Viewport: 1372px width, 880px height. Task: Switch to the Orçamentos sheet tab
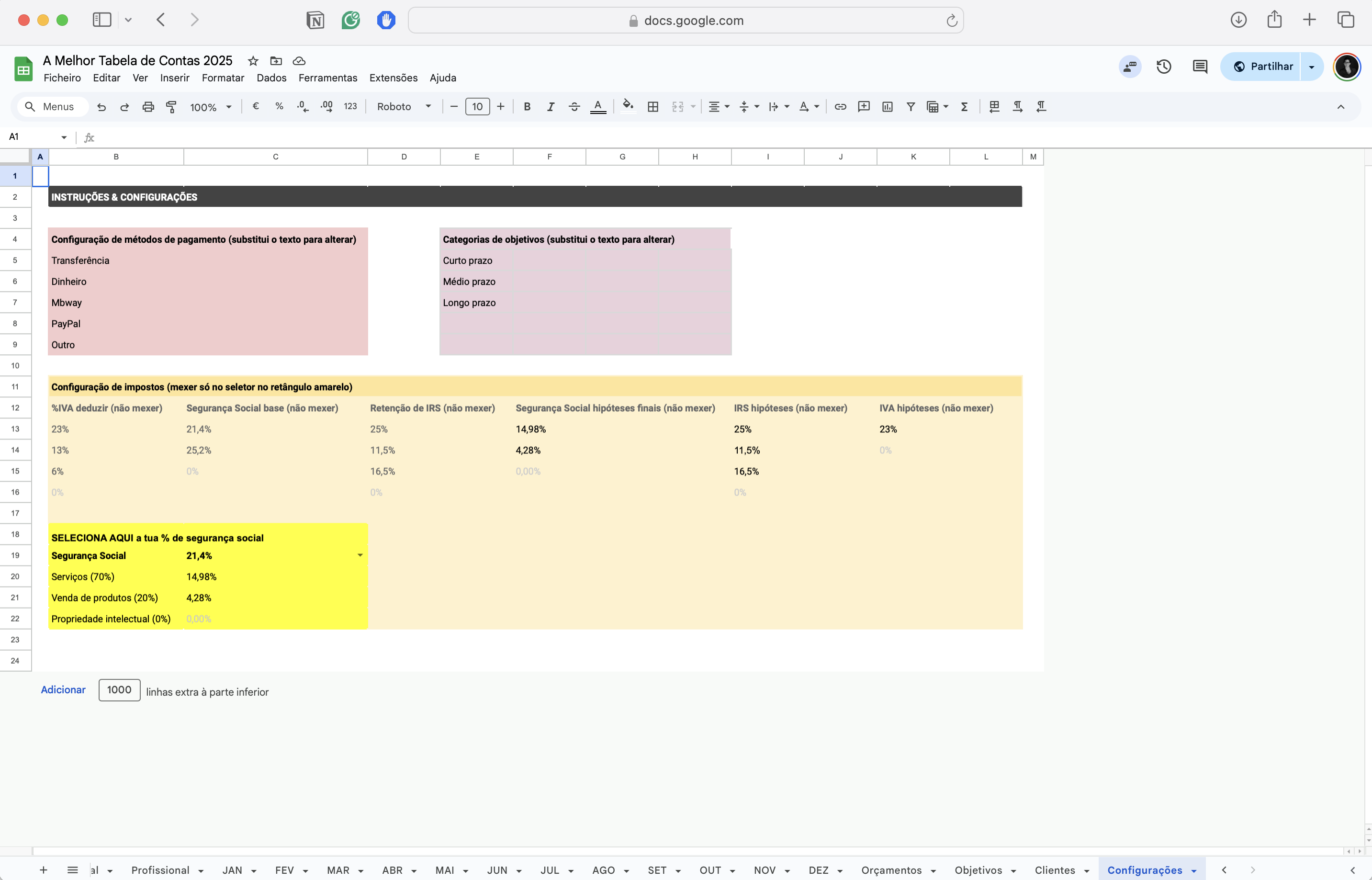891,870
